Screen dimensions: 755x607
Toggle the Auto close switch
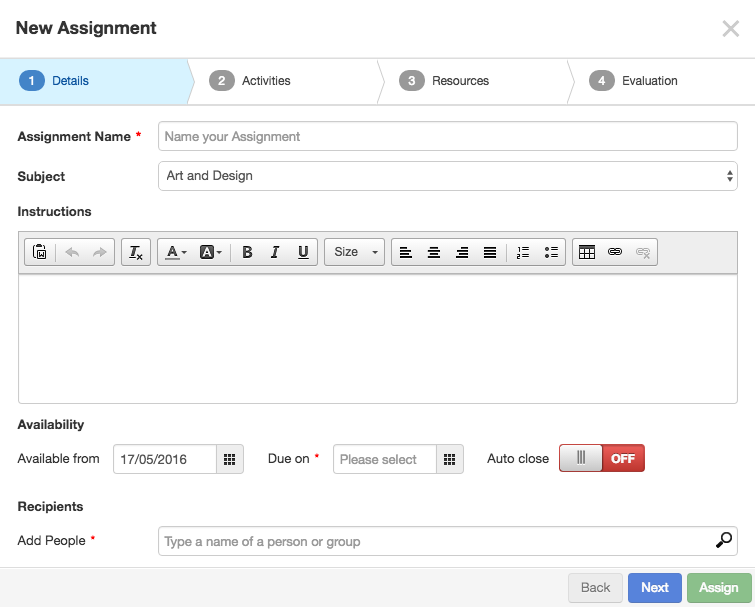click(x=602, y=458)
